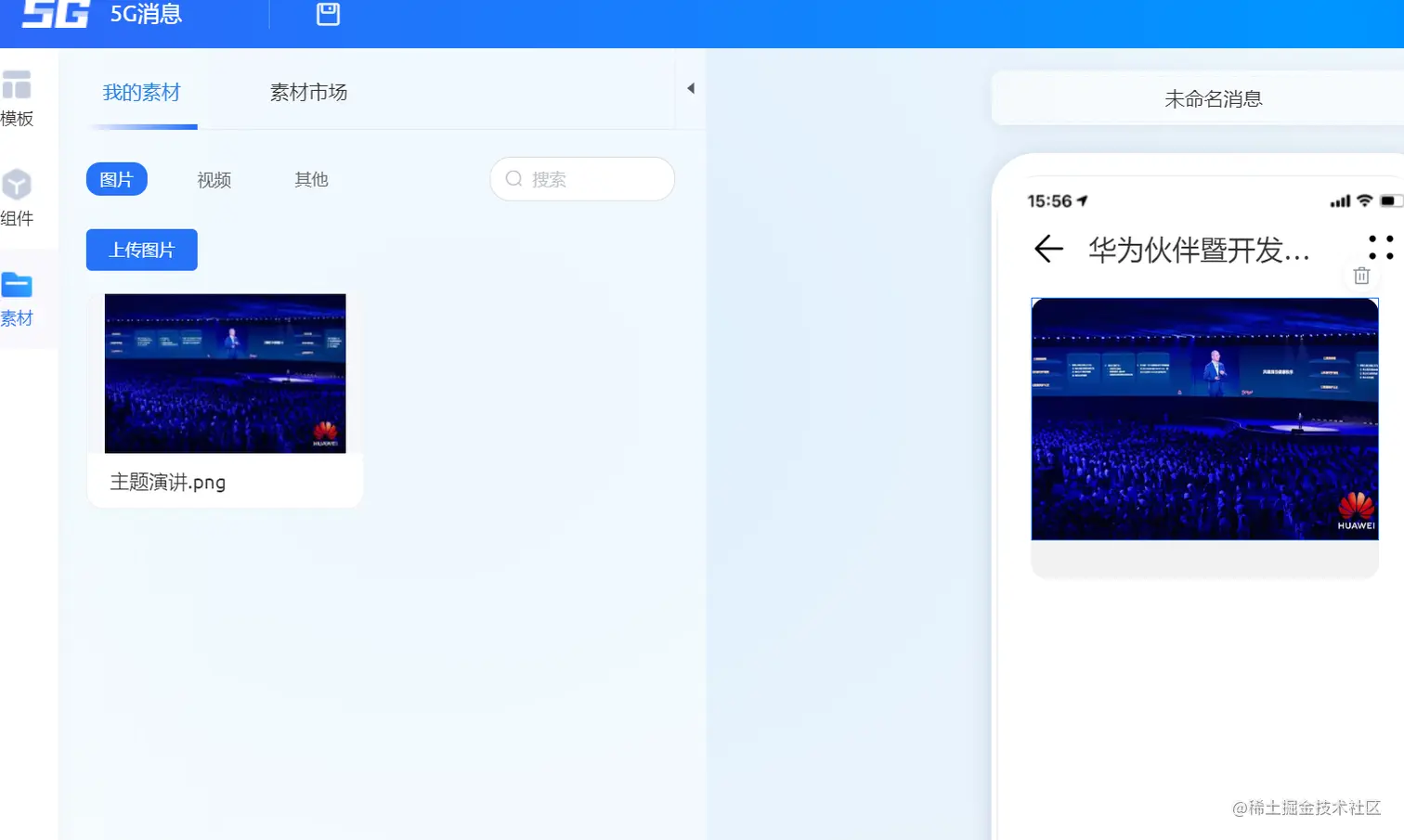Click the 上传图片 button
The width and height of the screenshot is (1404, 840).
(x=142, y=250)
